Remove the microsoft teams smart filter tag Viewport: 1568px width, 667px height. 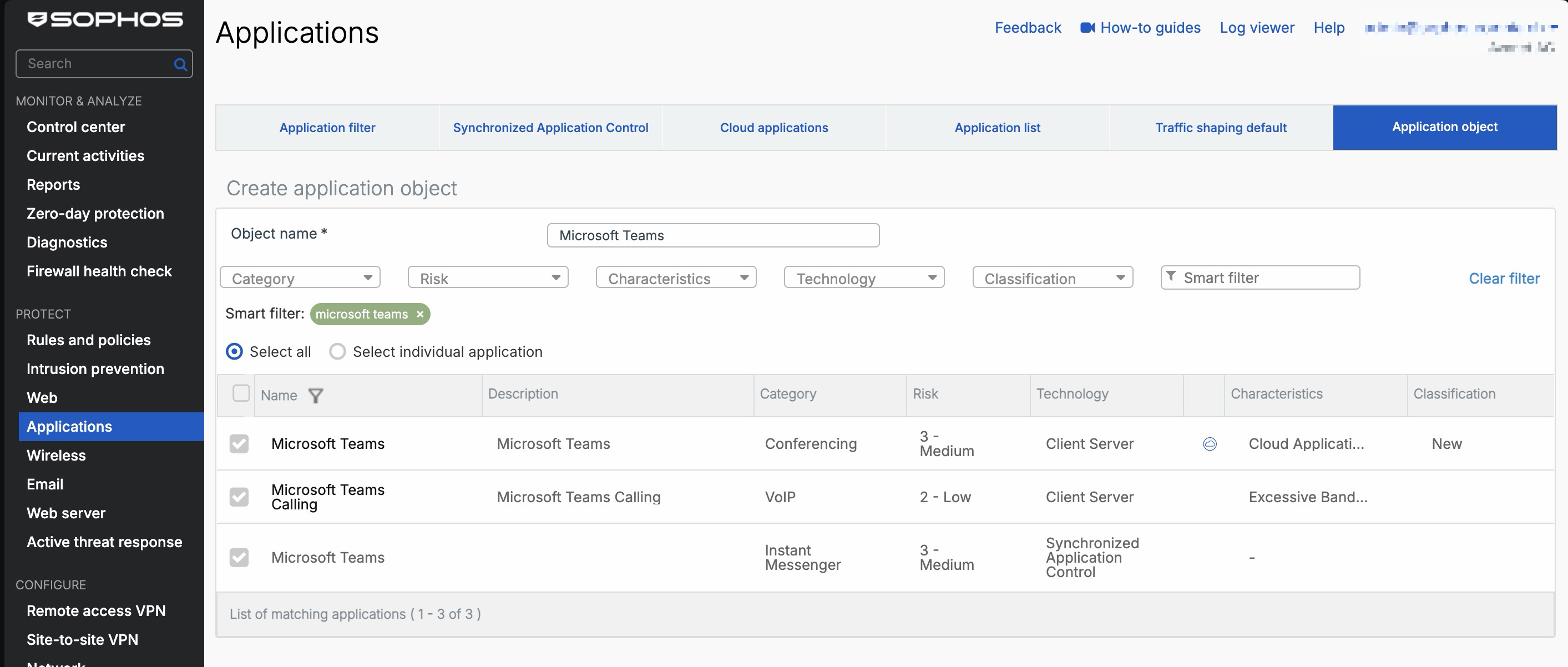pos(420,314)
